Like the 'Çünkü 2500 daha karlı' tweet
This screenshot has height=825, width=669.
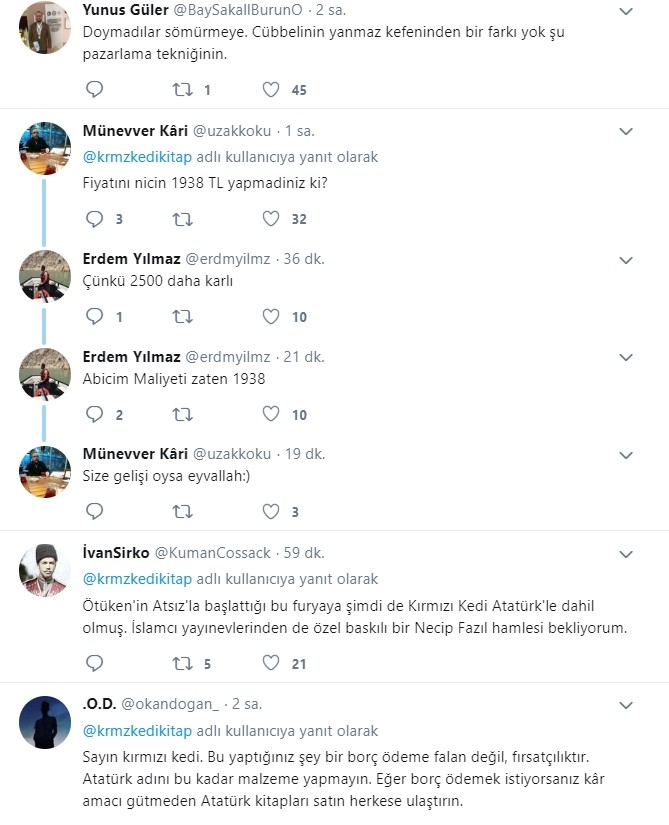[x=270, y=317]
